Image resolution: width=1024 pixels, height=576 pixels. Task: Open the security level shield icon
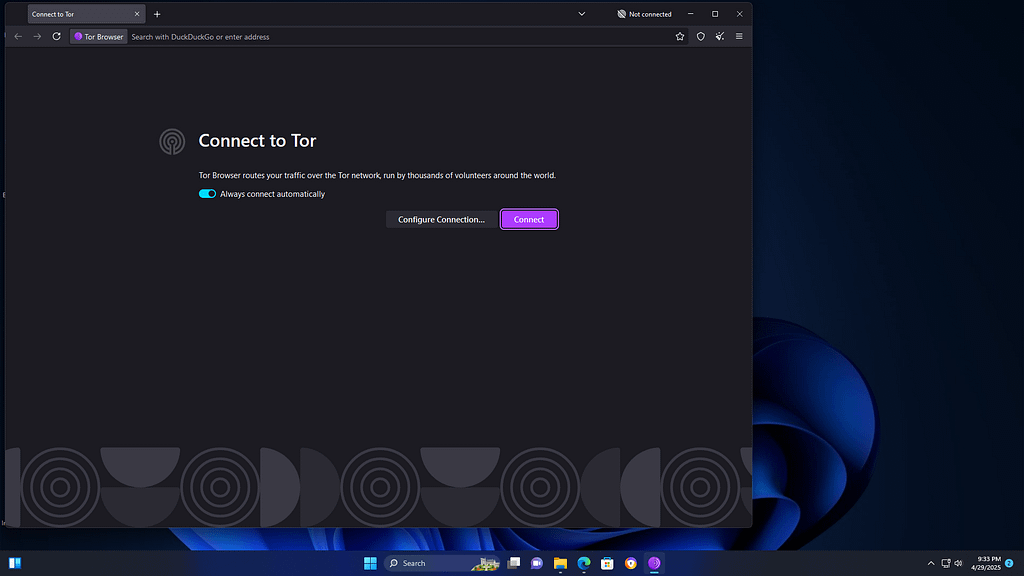point(701,37)
